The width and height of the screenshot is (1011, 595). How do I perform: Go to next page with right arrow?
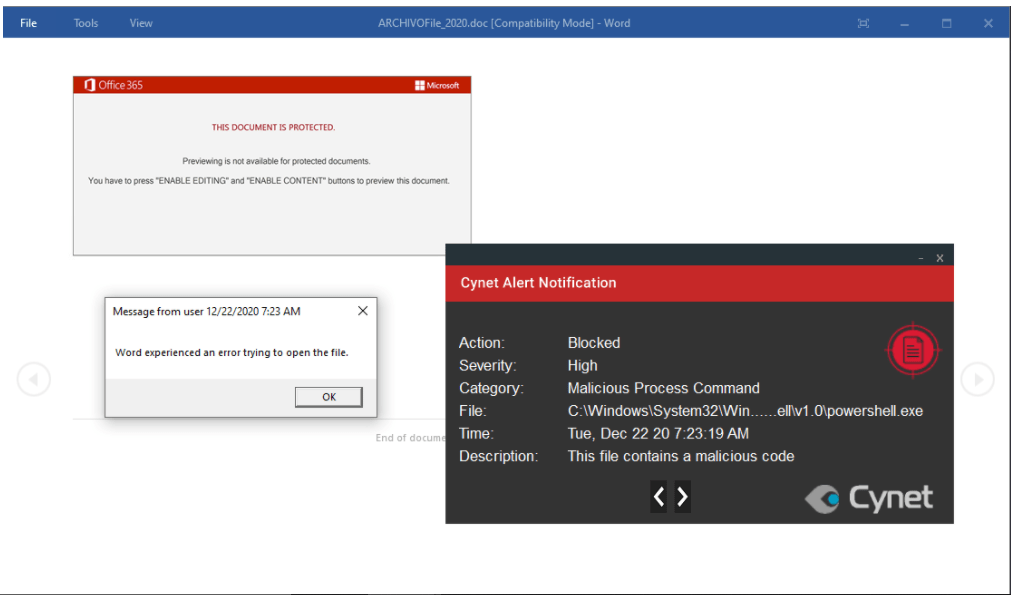coord(977,379)
